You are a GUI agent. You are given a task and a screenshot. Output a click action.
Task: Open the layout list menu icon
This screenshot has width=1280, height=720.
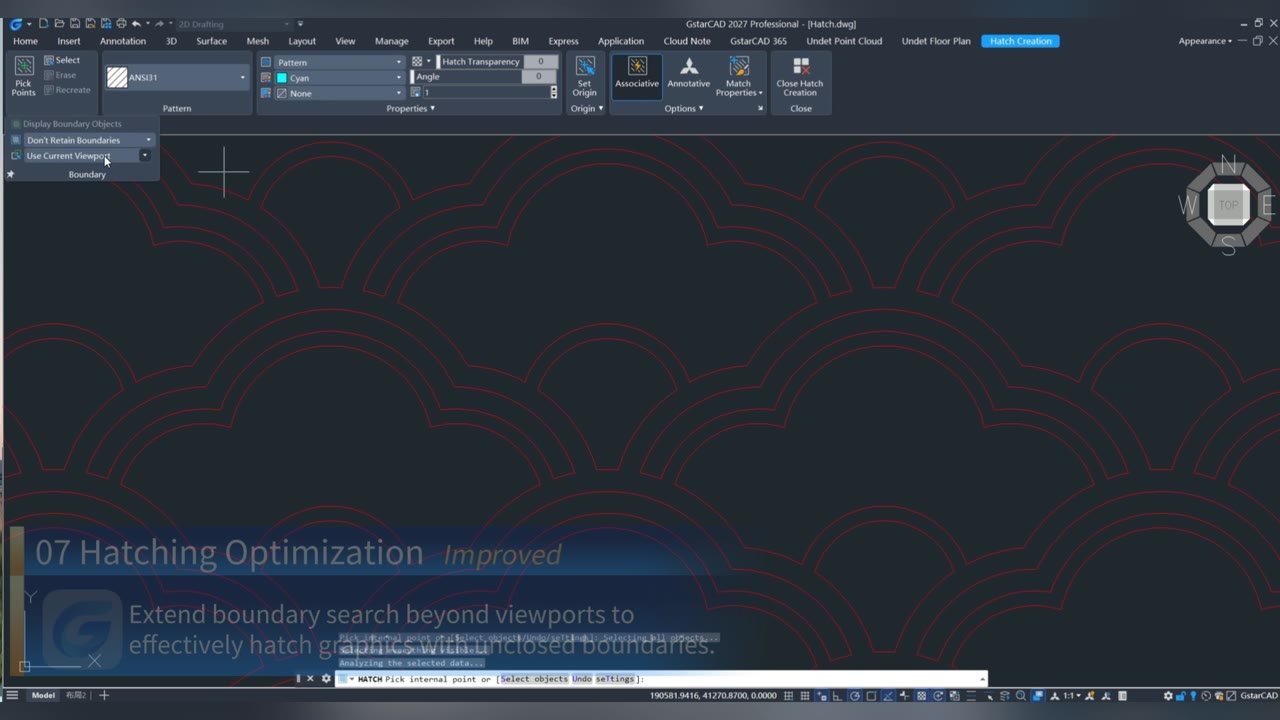(13, 695)
